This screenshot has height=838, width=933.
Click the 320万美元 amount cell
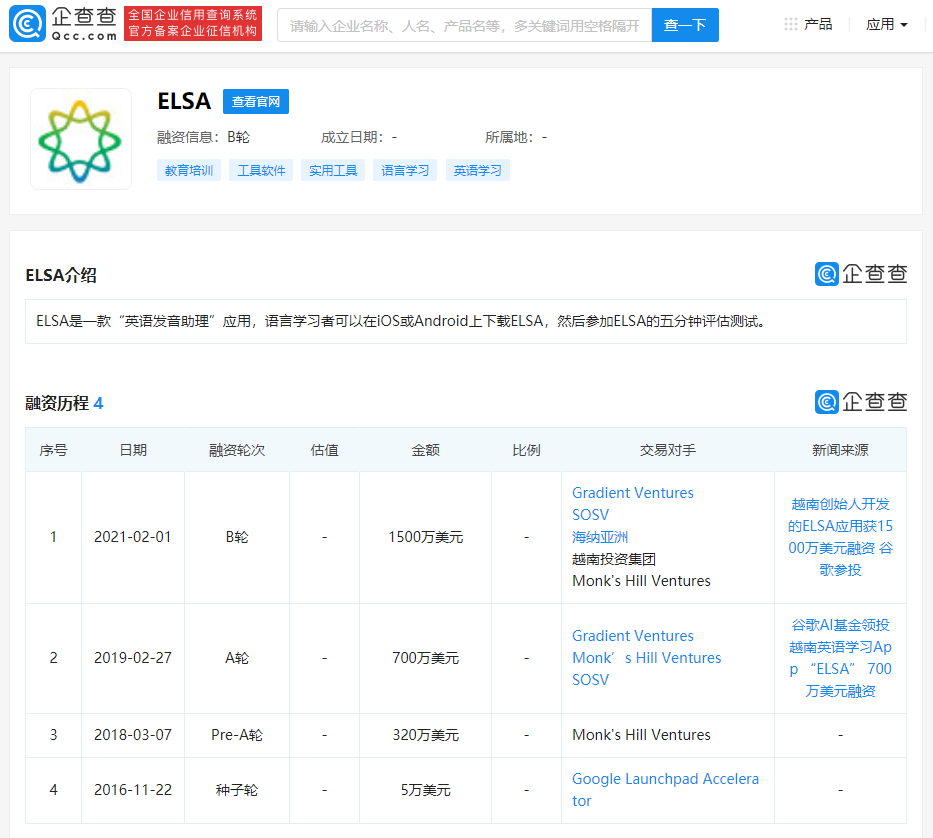(x=425, y=735)
